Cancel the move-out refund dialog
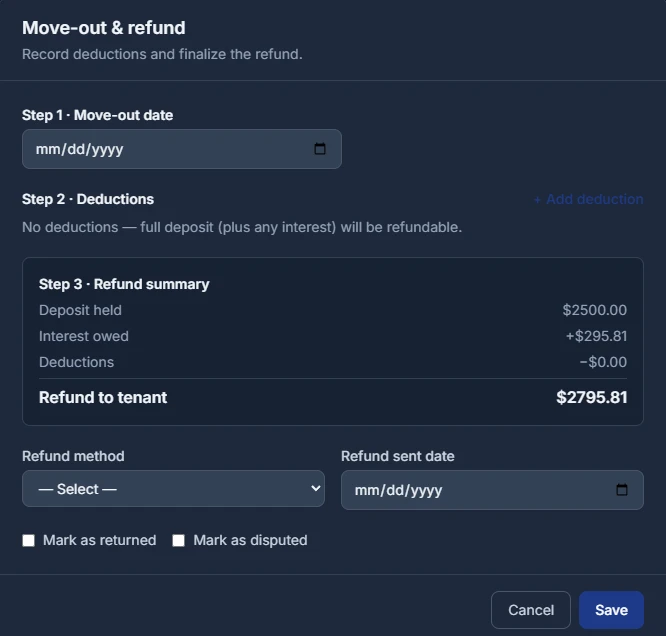This screenshot has height=636, width=666. tap(531, 610)
